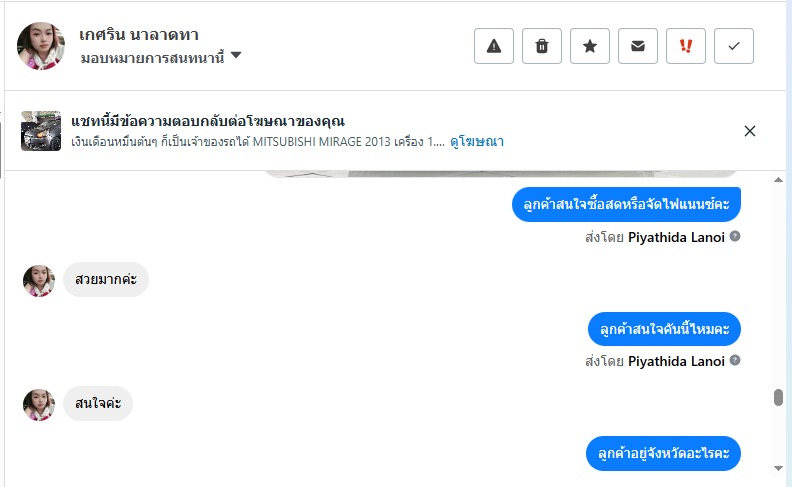Viewport: 792px width, 487px height.
Task: Click info icon beside first Piyathida Lanoi
Action: tap(735, 237)
